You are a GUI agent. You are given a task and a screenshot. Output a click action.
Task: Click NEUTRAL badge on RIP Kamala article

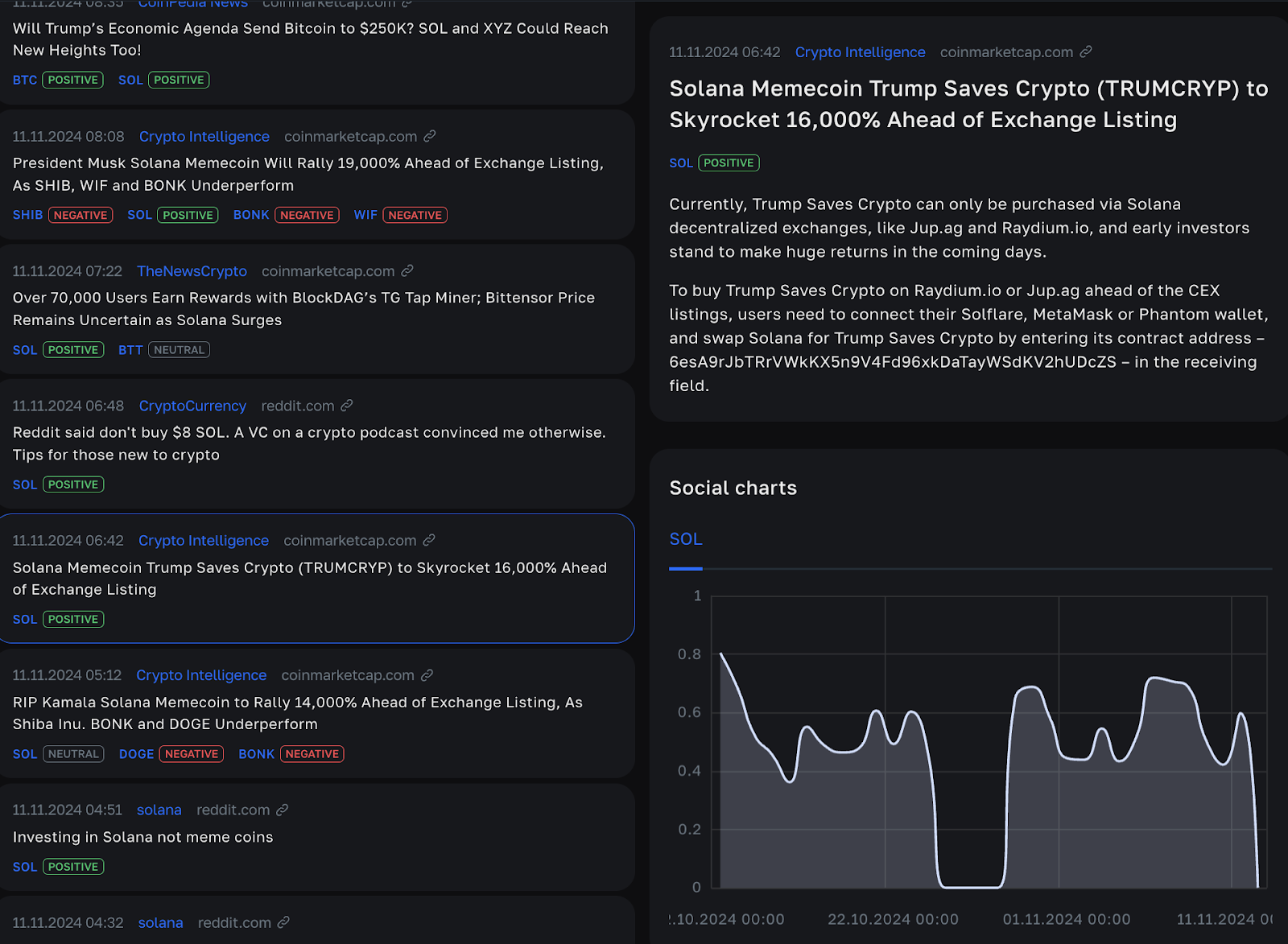point(73,754)
